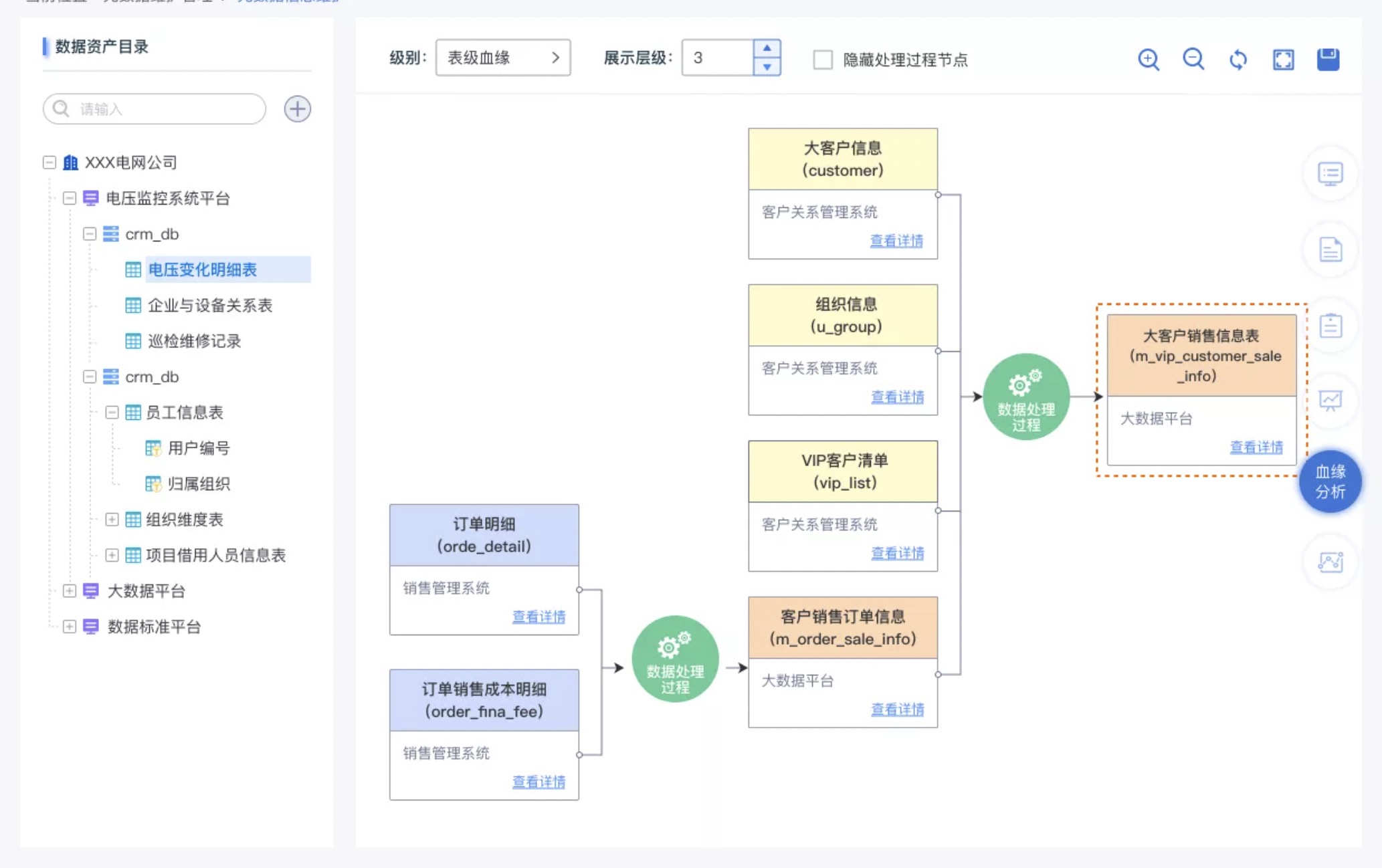Collapse the second crm_db node
Viewport: 1382px width, 868px height.
click(x=89, y=376)
